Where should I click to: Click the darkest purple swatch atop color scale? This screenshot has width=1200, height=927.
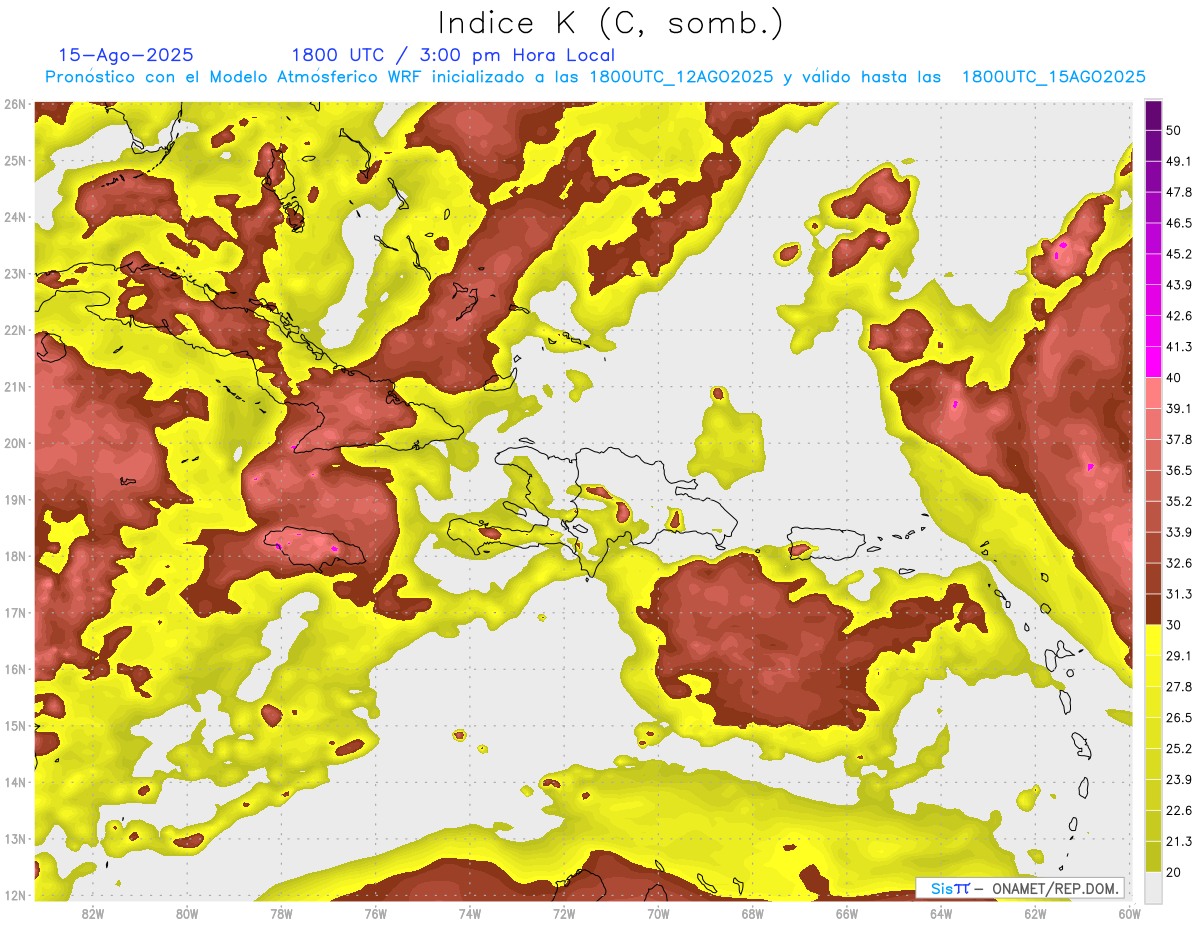[x=1153, y=113]
